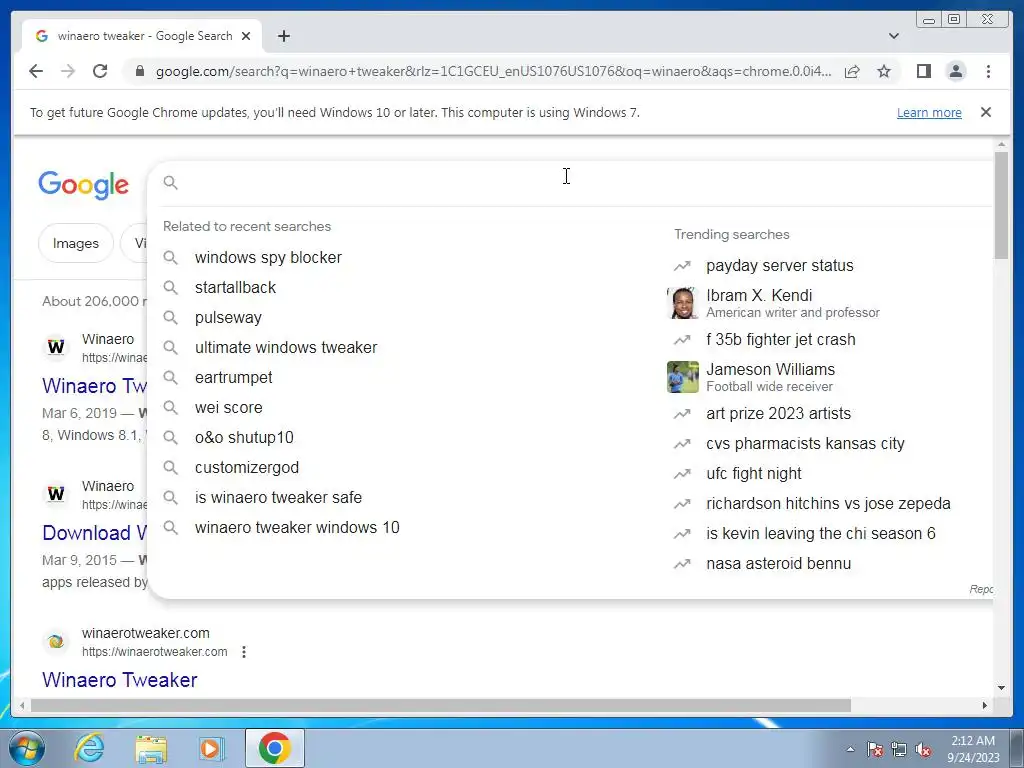Image resolution: width=1024 pixels, height=768 pixels.
Task: Open more options for winaerotweaker.com result
Action: click(x=244, y=652)
